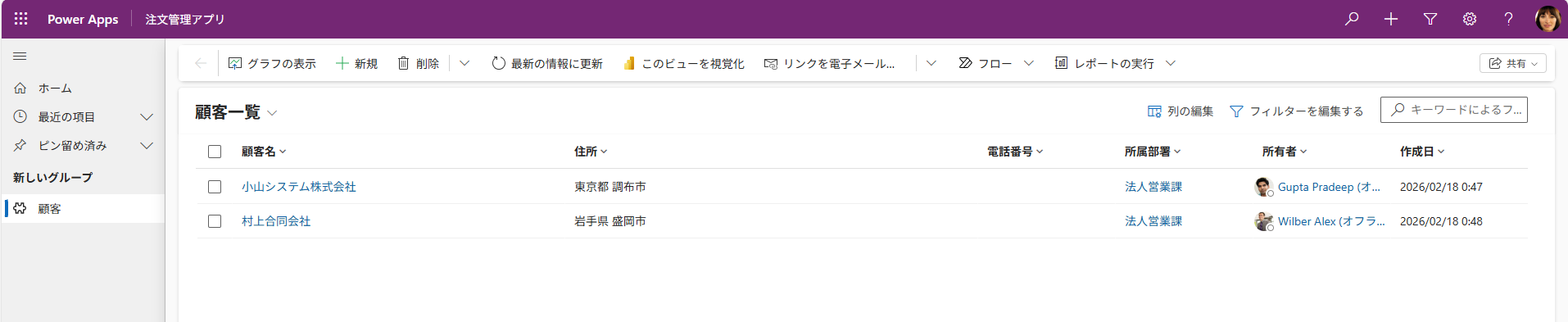Click レポートの実行 in the command bar

click(x=1104, y=63)
